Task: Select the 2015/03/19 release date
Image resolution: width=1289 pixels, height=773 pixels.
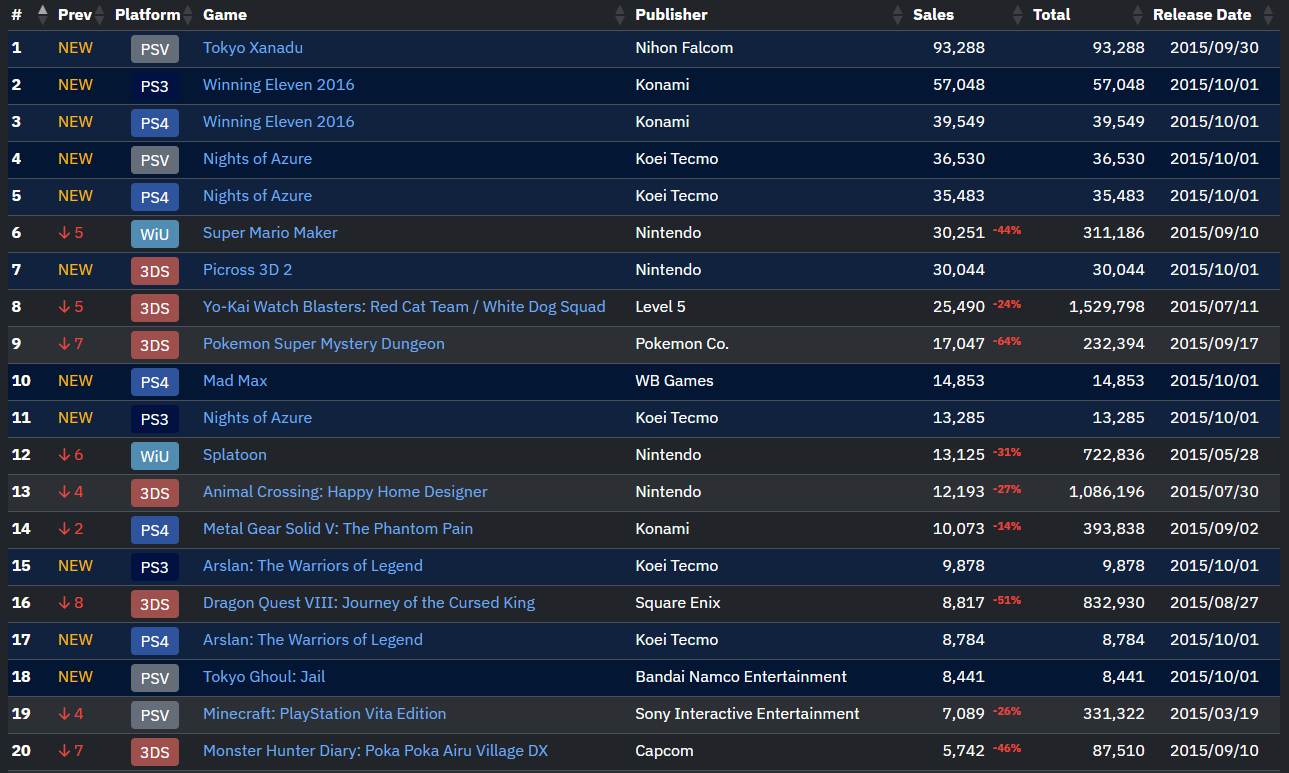Action: pos(1214,714)
